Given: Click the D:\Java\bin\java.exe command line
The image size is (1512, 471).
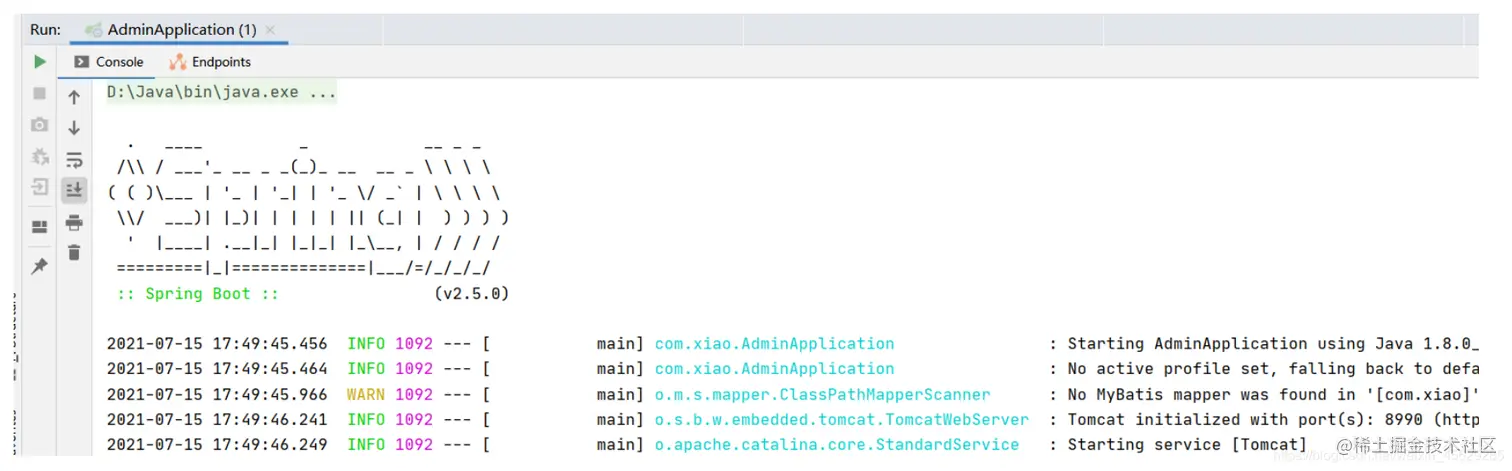Looking at the screenshot, I should pos(222,92).
